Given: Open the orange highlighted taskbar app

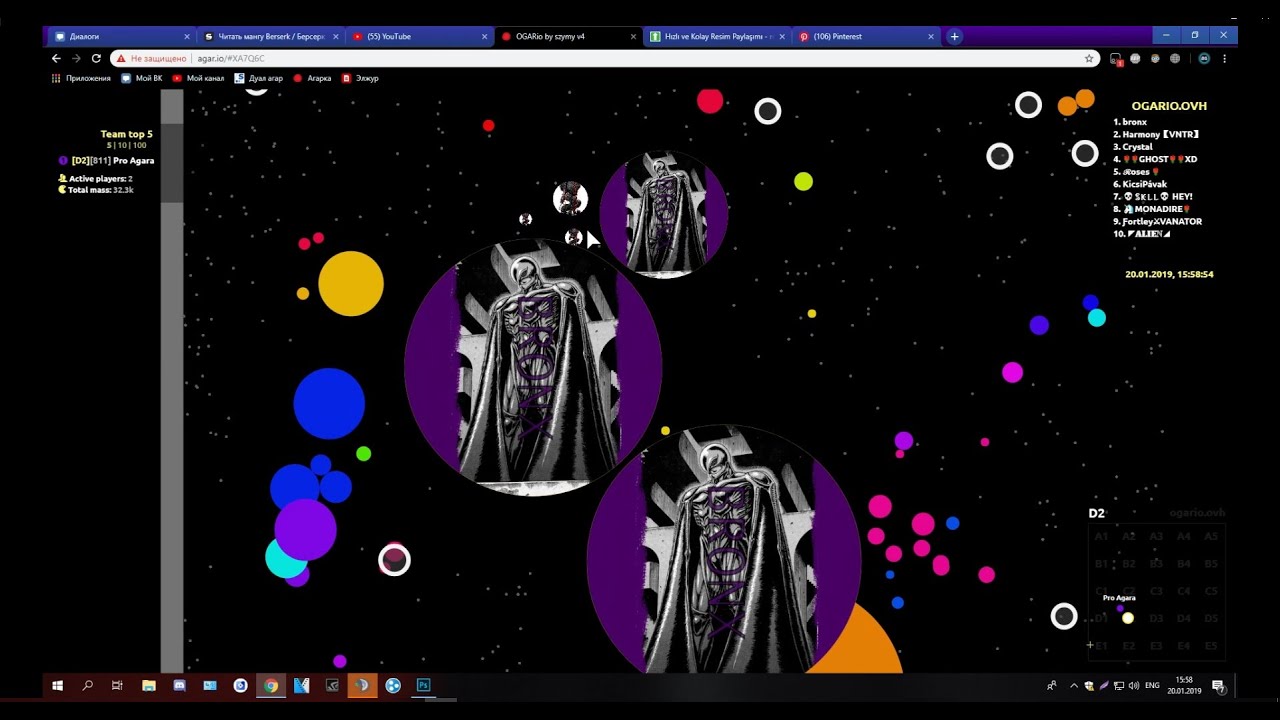Looking at the screenshot, I should [362, 686].
